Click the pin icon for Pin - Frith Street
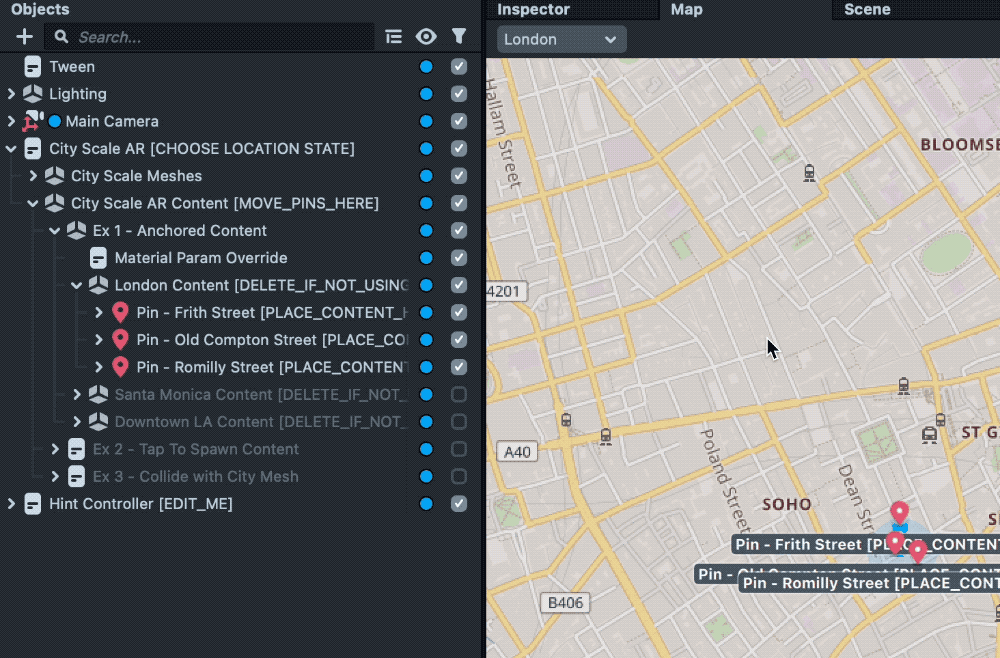This screenshot has height=658, width=1000. [x=119, y=312]
